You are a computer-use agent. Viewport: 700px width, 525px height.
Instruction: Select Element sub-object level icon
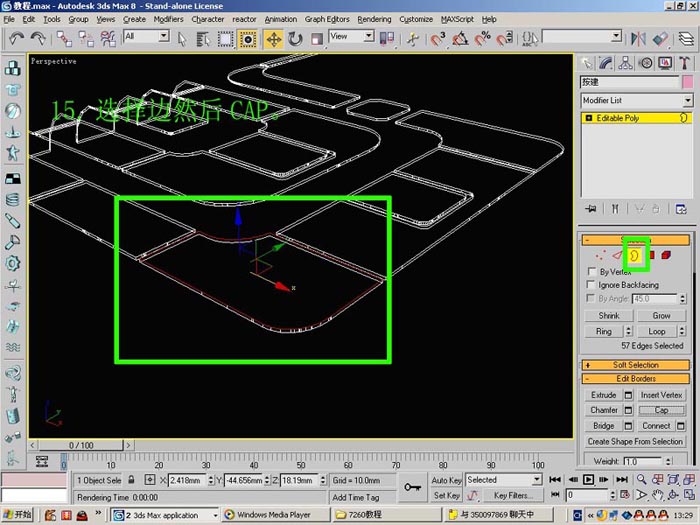click(x=666, y=255)
